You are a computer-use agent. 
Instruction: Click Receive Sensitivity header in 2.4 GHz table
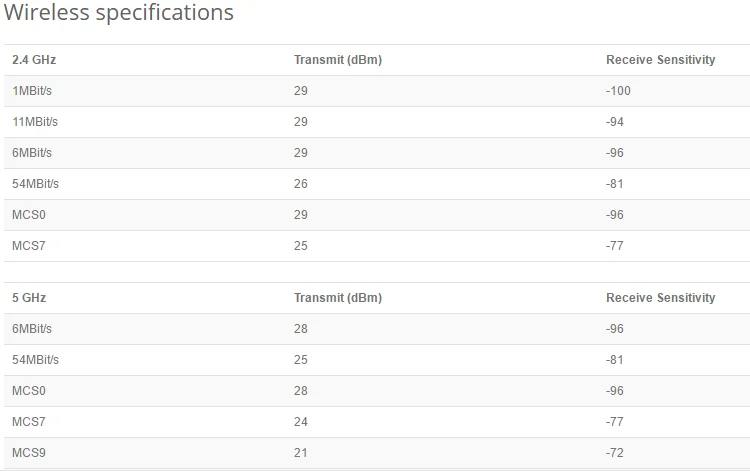tap(660, 60)
